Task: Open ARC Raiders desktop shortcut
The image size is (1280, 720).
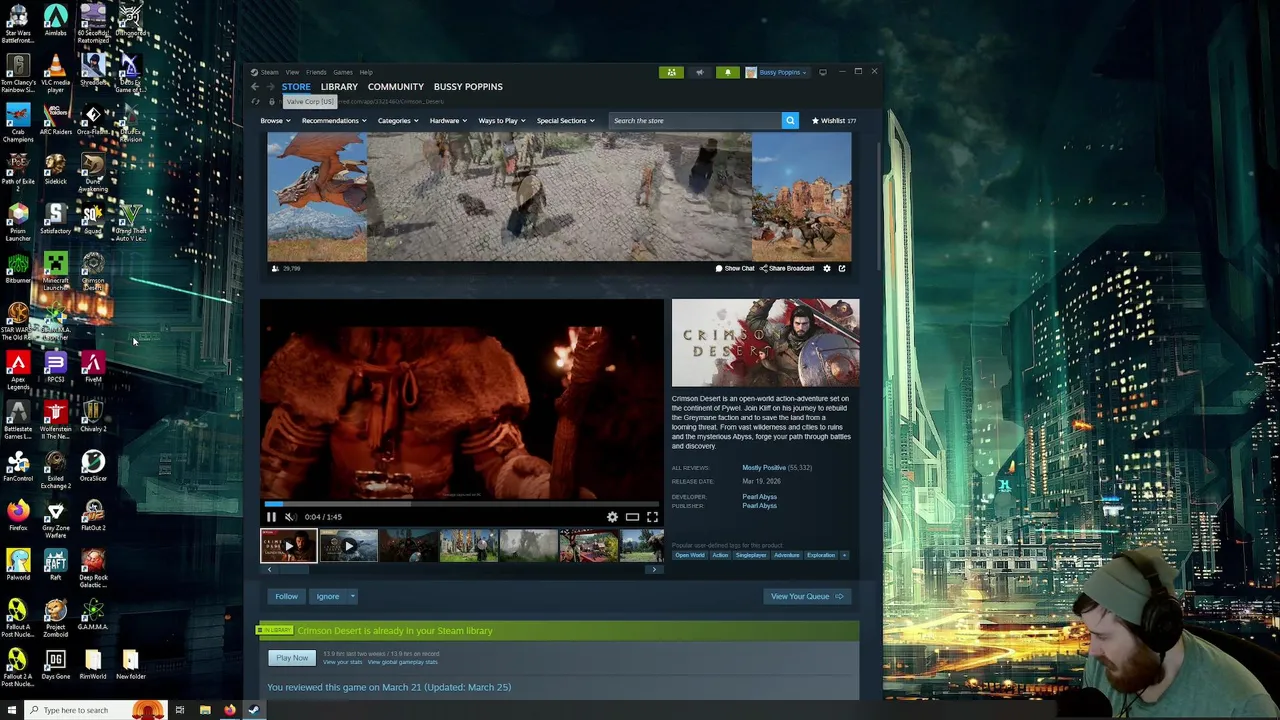Action: coord(55,121)
